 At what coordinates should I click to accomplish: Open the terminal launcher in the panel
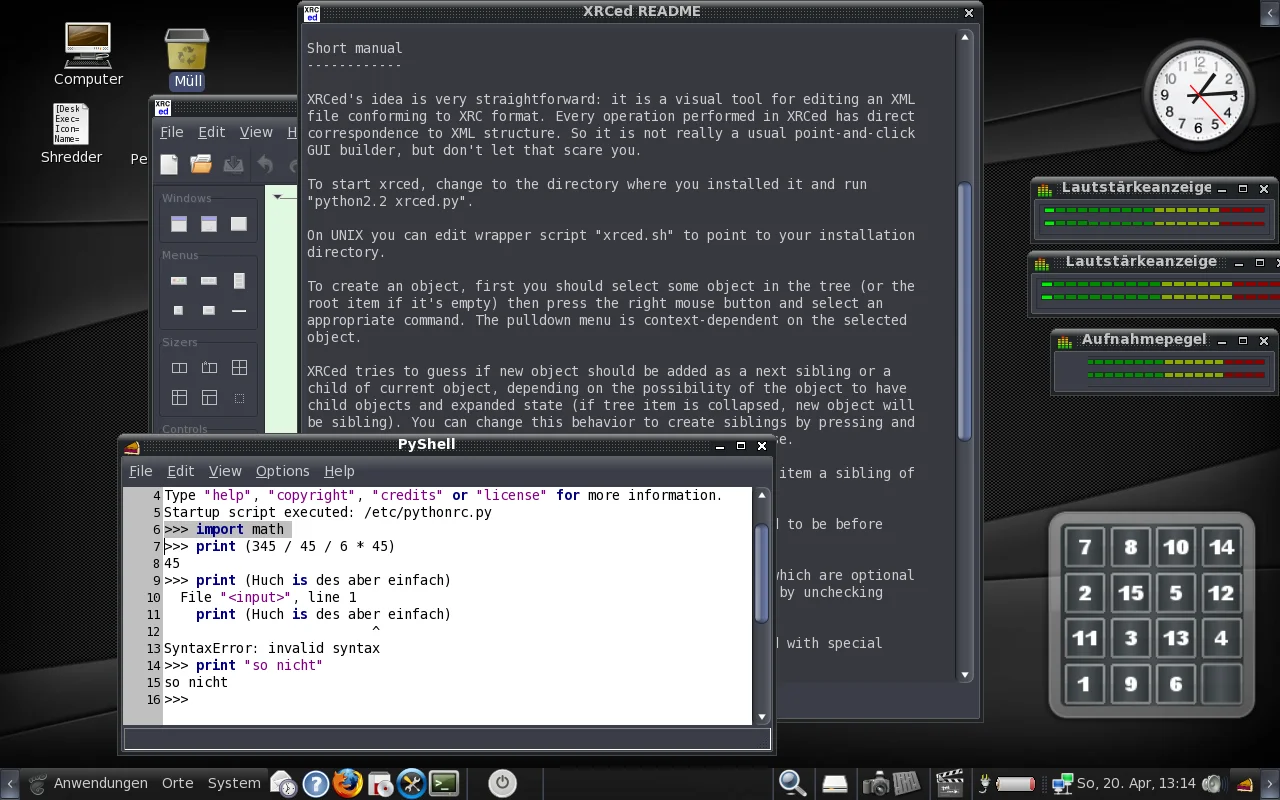point(444,784)
